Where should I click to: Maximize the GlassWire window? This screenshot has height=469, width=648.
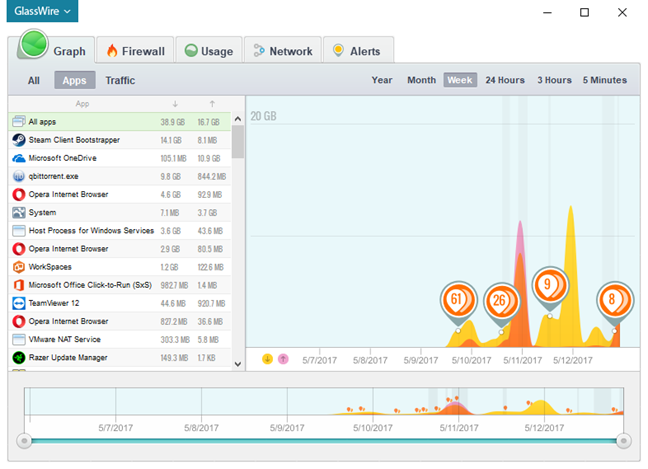(x=584, y=12)
